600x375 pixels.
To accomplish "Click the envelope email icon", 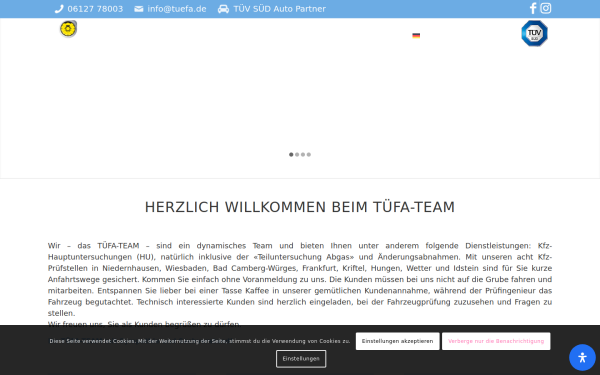I will click(139, 9).
